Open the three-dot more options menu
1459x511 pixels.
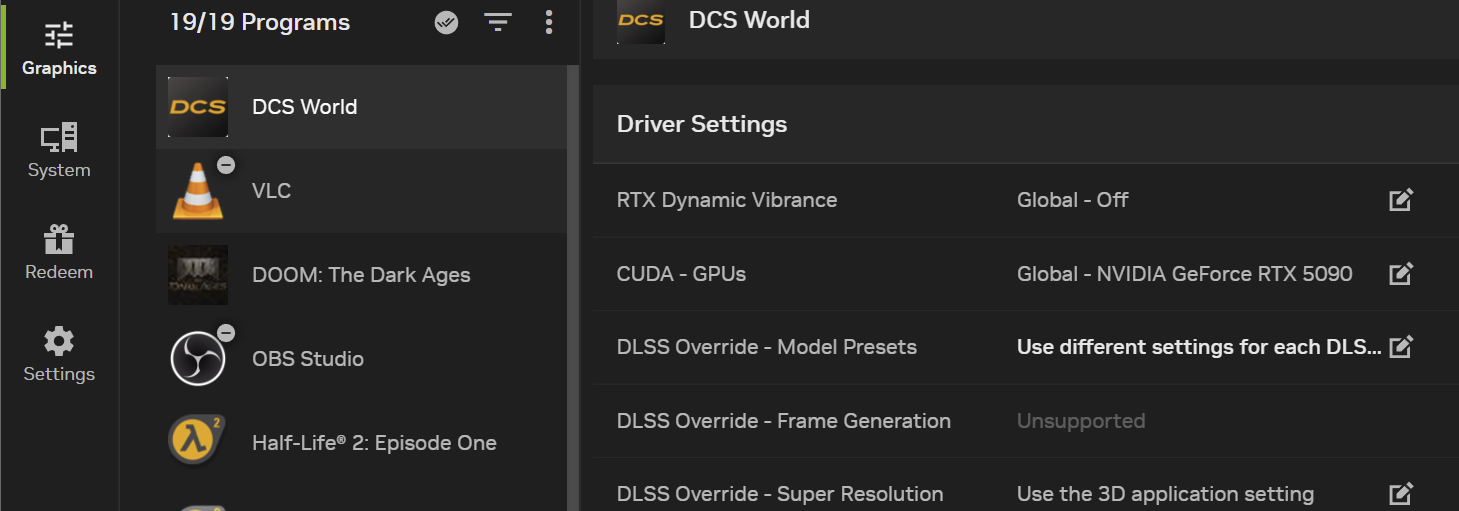549,22
